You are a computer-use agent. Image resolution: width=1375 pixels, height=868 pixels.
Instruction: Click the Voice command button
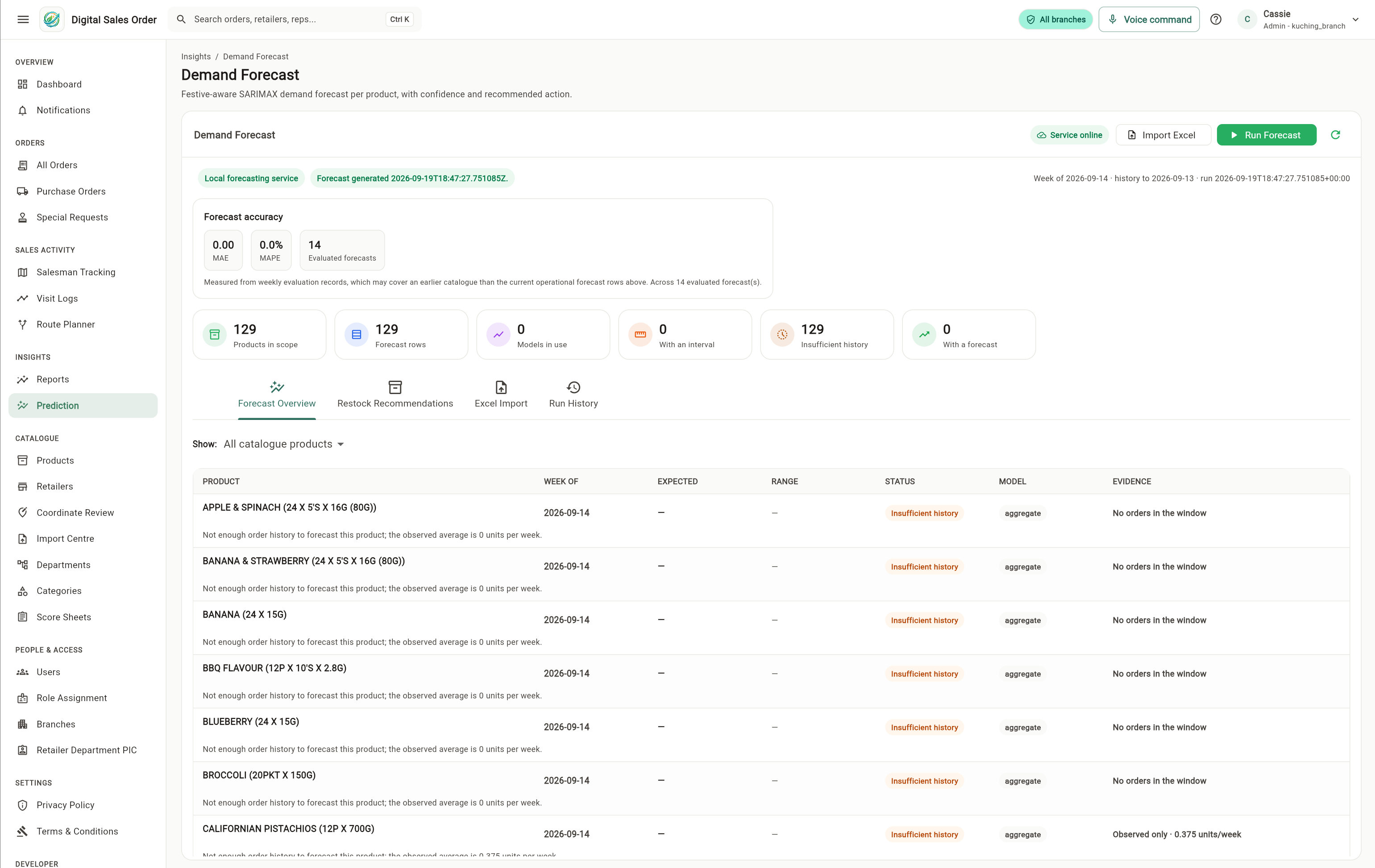pyautogui.click(x=1149, y=20)
